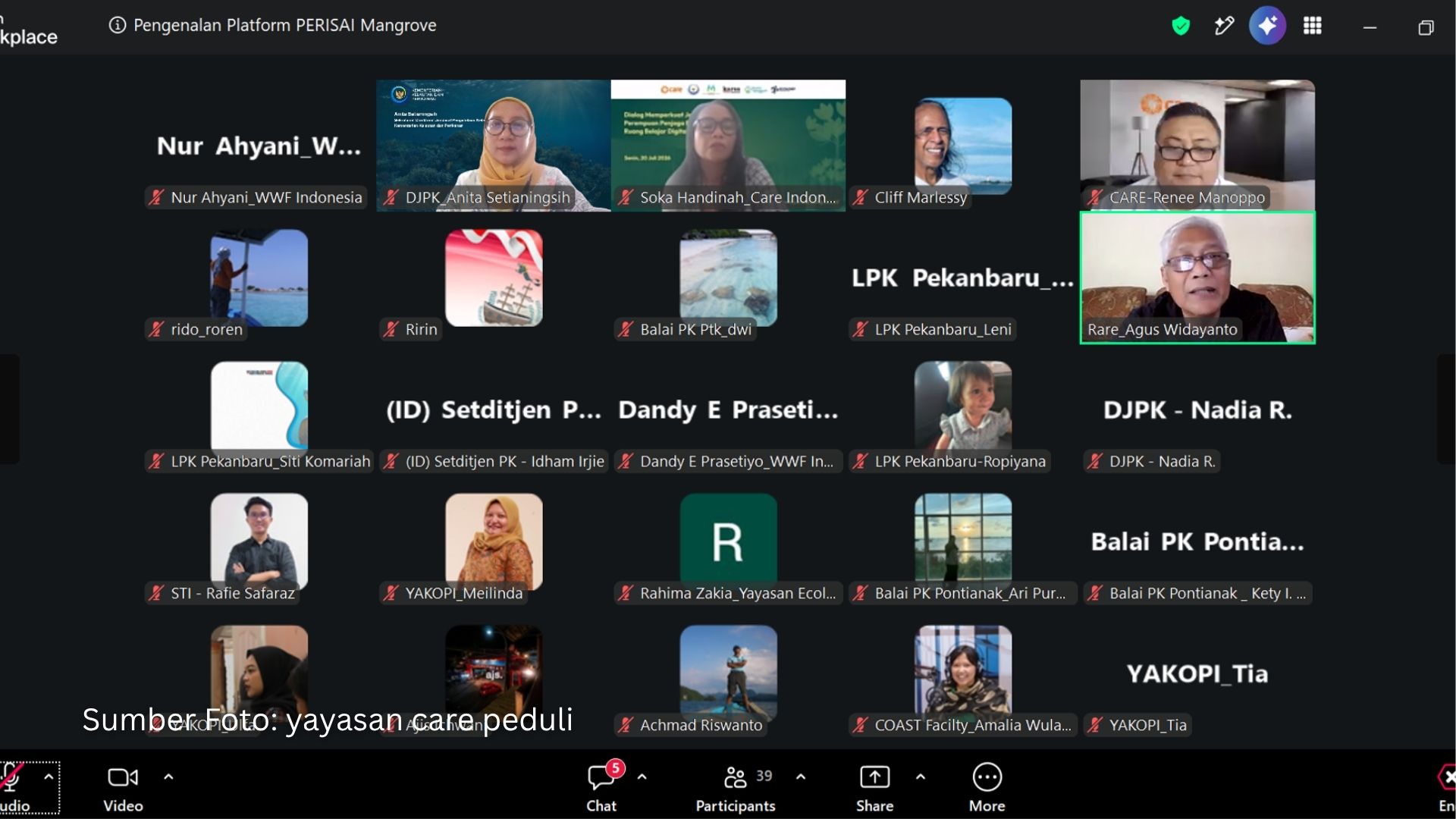This screenshot has height=819, width=1456.
Task: Open the annotate pen icon in top bar
Action: click(x=1224, y=27)
